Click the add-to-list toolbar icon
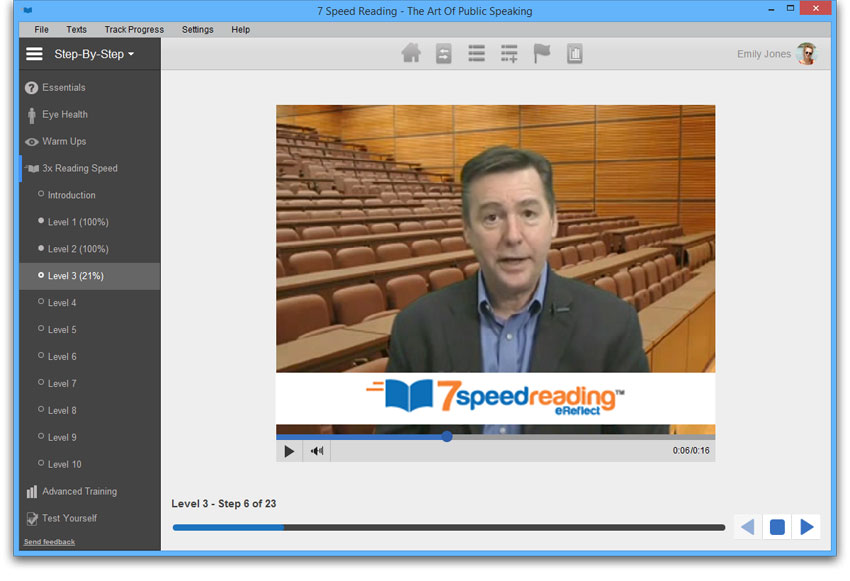The height and width of the screenshot is (581, 850). 509,53
